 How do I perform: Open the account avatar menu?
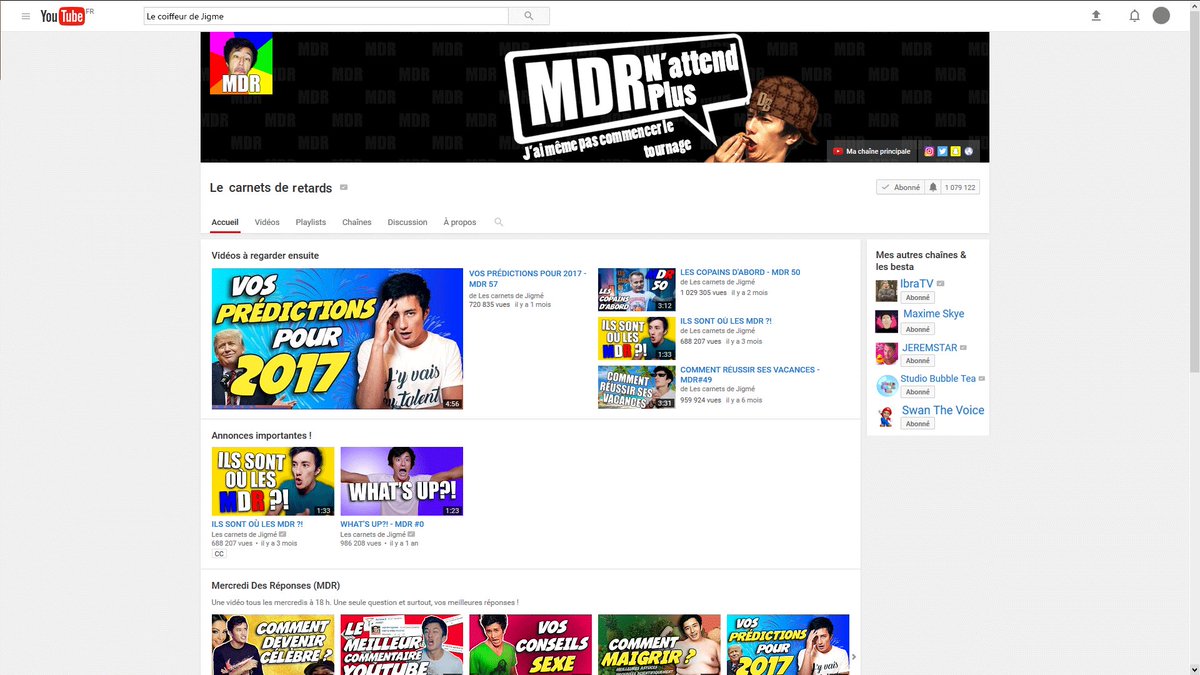pyautogui.click(x=1161, y=16)
